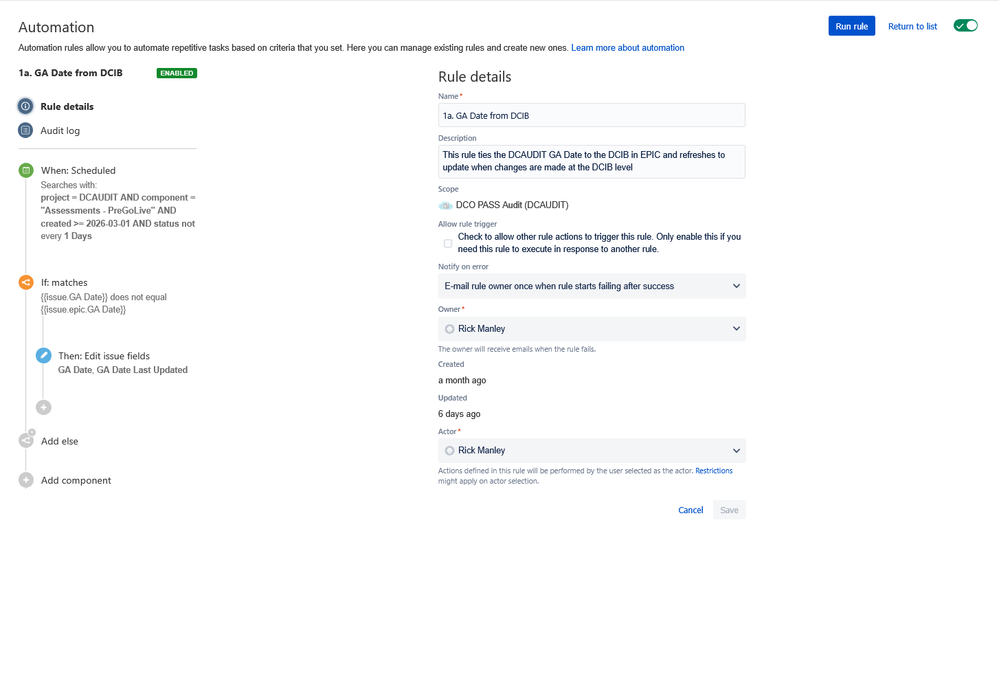Select the If: matches condition
The width and height of the screenshot is (999, 689).
pos(64,282)
